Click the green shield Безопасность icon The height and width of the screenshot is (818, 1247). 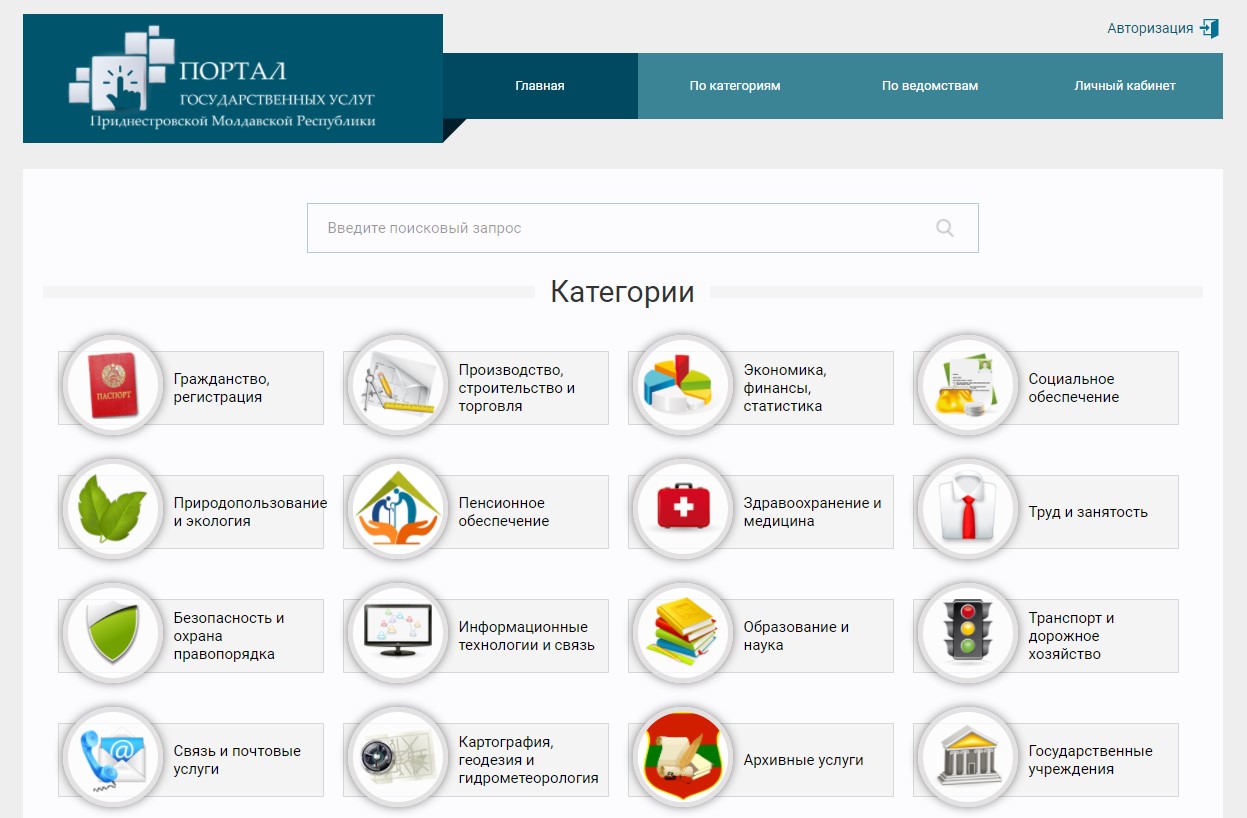click(x=112, y=634)
